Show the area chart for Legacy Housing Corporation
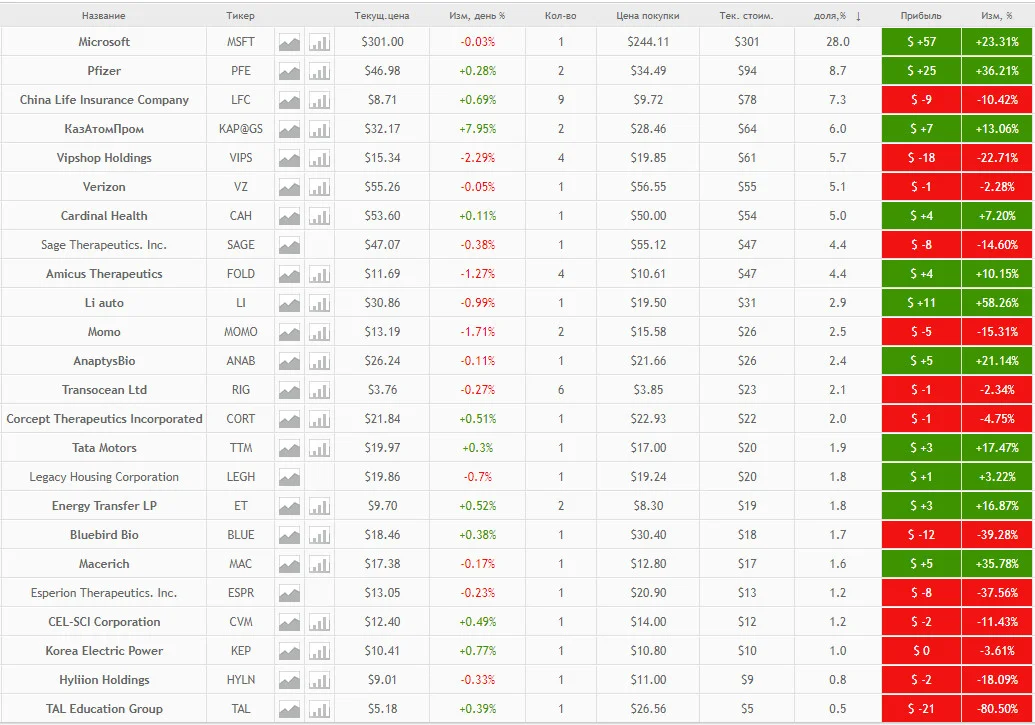1035x725 pixels. (289, 479)
